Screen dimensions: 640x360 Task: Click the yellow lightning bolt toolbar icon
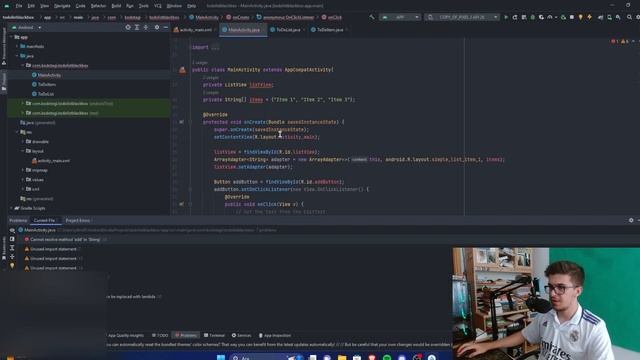589,17
